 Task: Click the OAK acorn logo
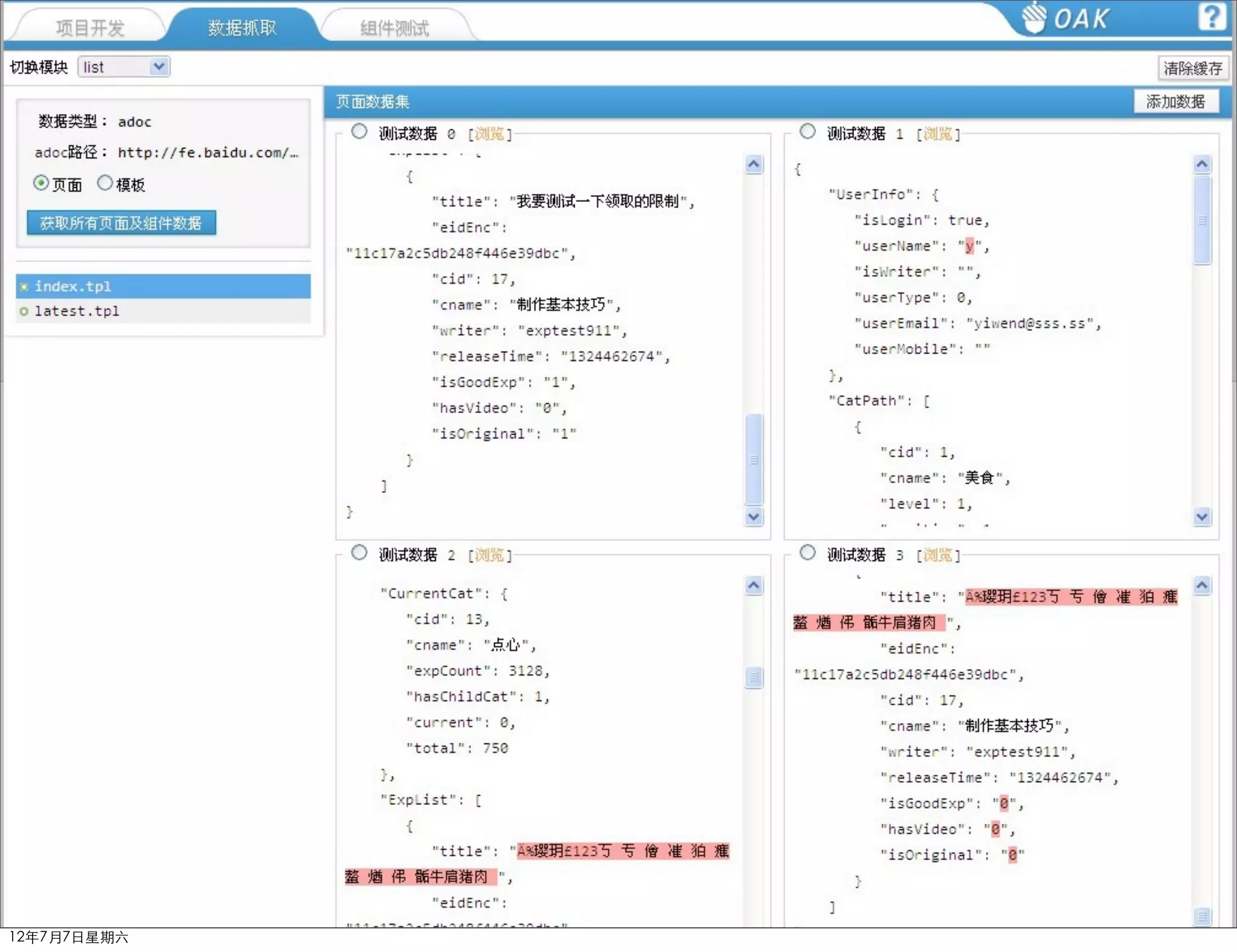(1034, 18)
